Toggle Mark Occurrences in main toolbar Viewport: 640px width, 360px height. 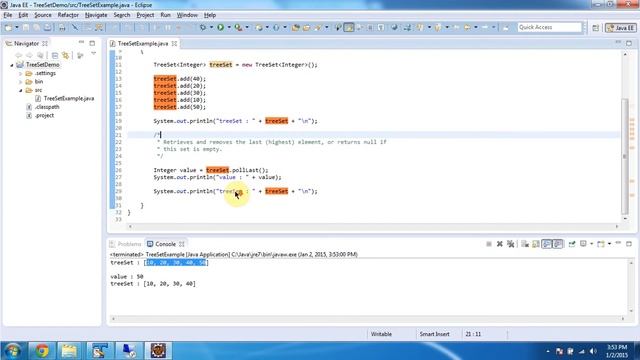[349, 27]
